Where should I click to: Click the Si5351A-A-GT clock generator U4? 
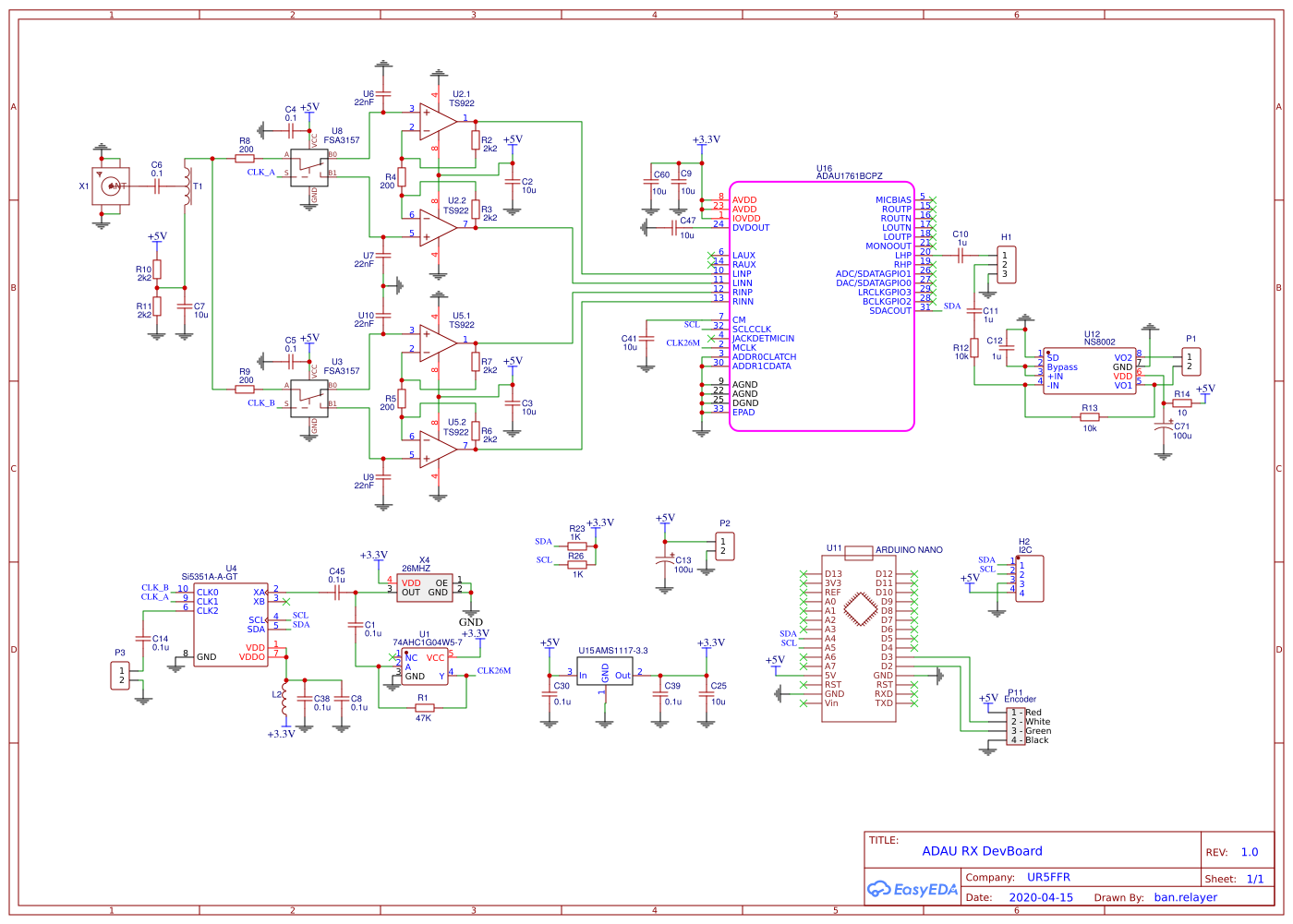click(x=230, y=624)
